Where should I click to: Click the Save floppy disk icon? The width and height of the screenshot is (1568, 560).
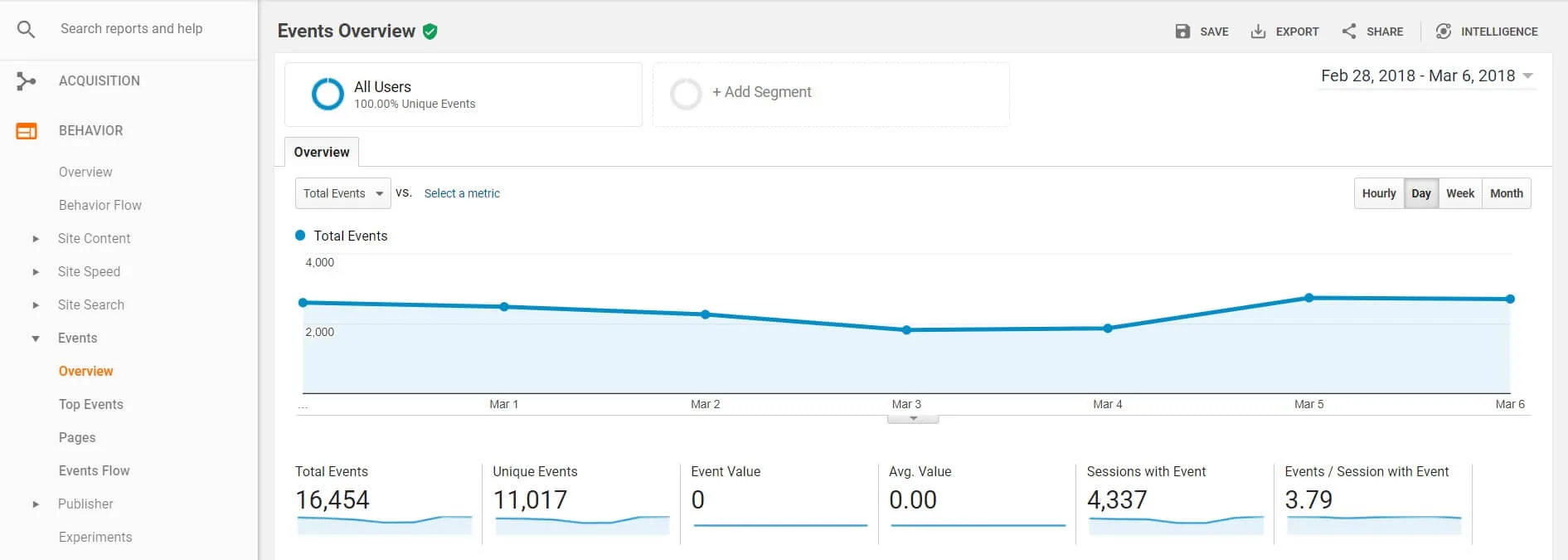(1182, 32)
